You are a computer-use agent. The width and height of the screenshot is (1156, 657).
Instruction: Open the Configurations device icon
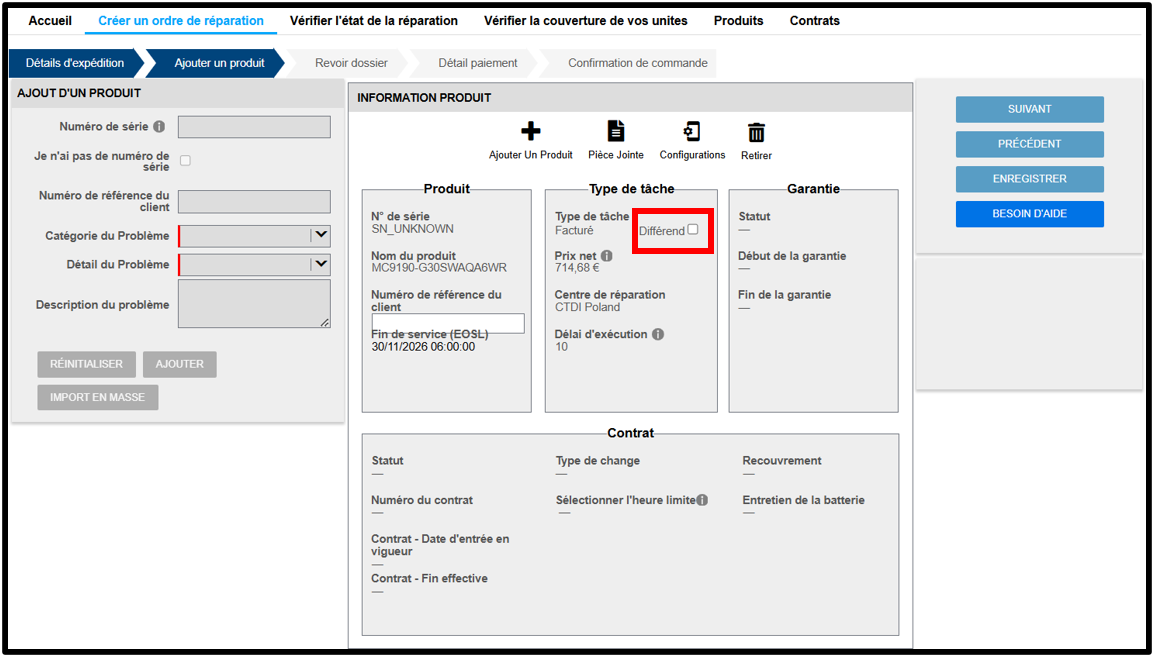coord(692,132)
